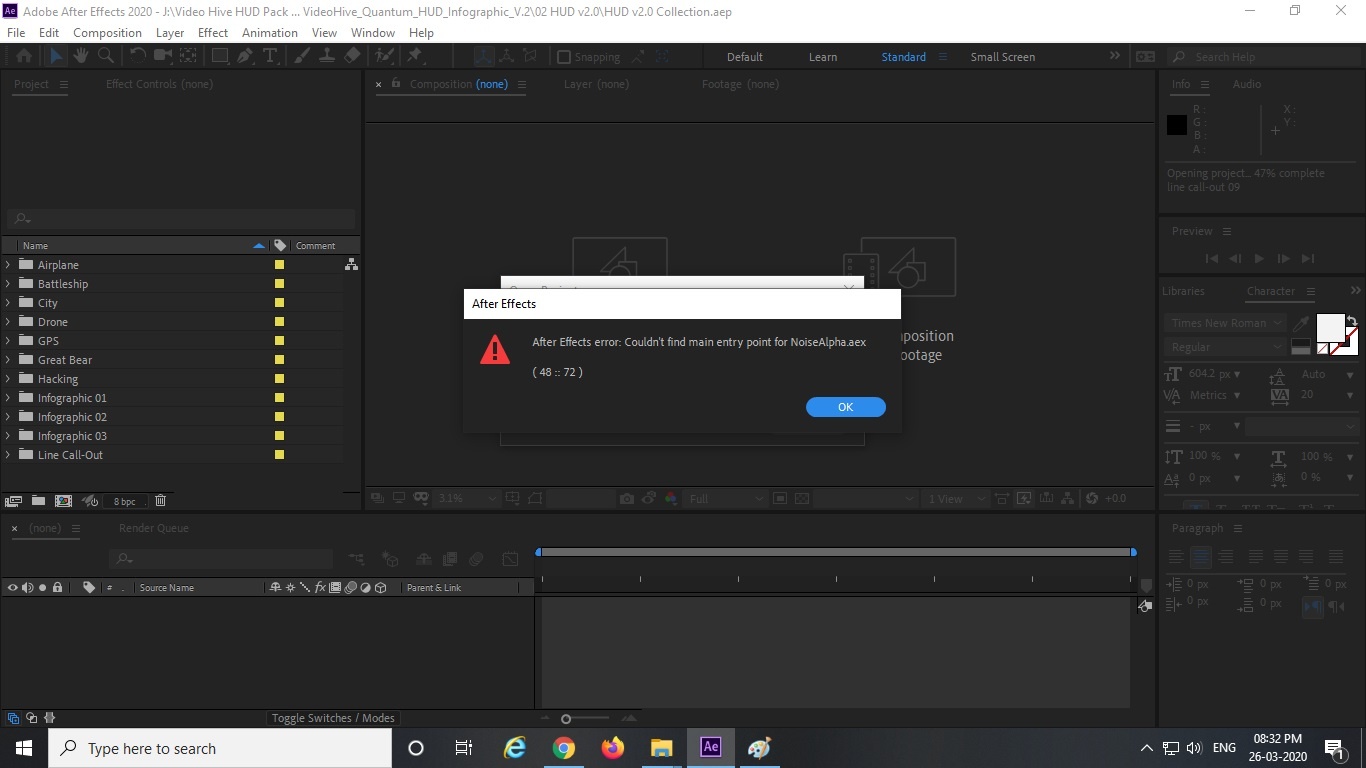The image size is (1366, 768).
Task: Toggle the video eye column header in timeline
Action: 12,587
